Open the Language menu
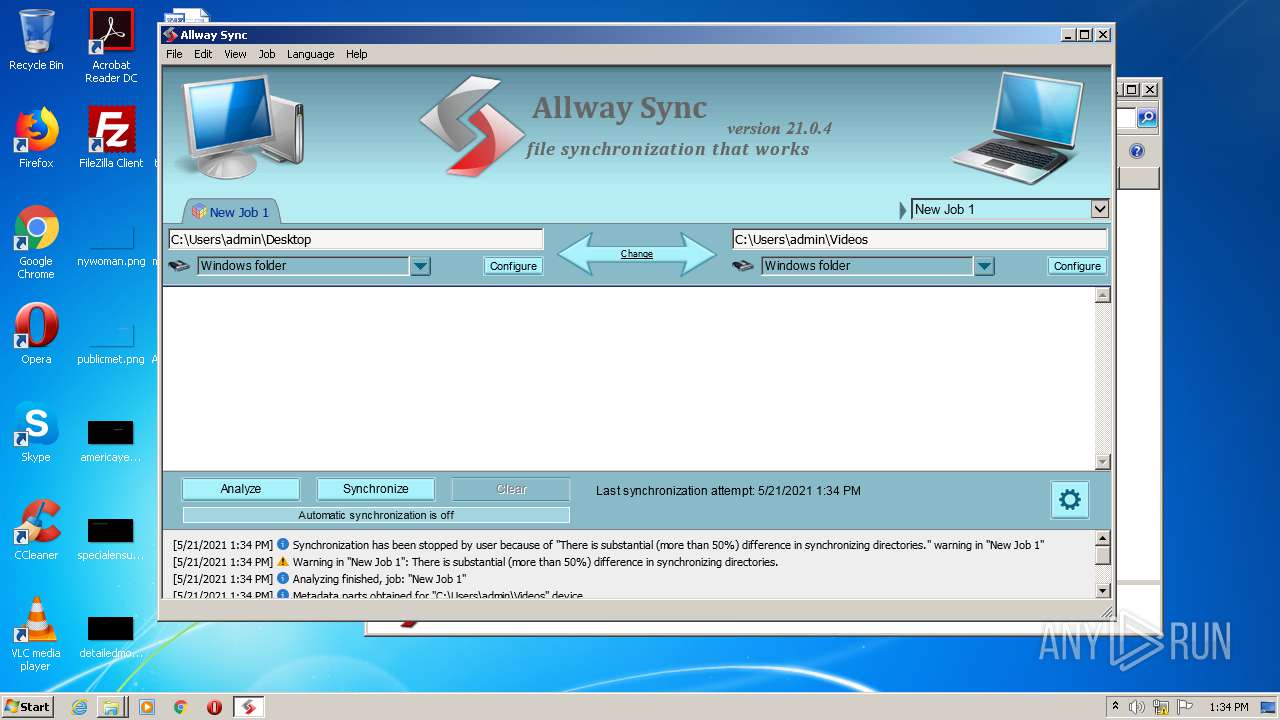The image size is (1280, 720). click(311, 54)
